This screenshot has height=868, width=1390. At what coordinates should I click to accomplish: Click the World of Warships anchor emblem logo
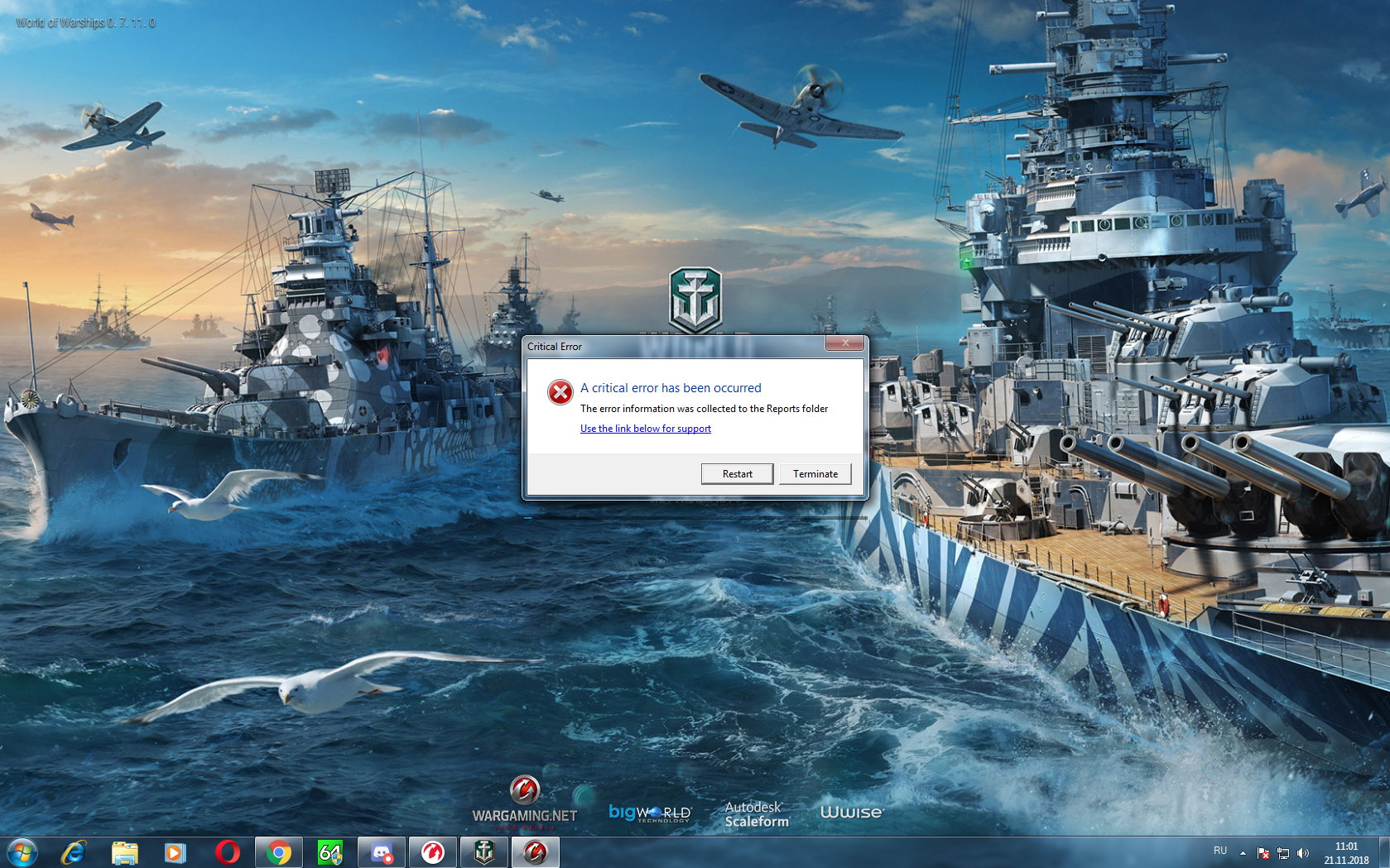click(x=695, y=300)
